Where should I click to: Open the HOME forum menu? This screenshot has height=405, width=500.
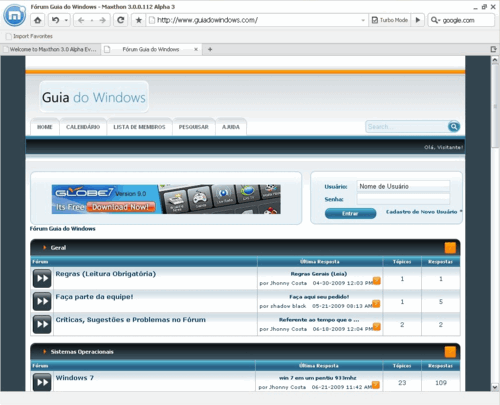pyautogui.click(x=45, y=127)
